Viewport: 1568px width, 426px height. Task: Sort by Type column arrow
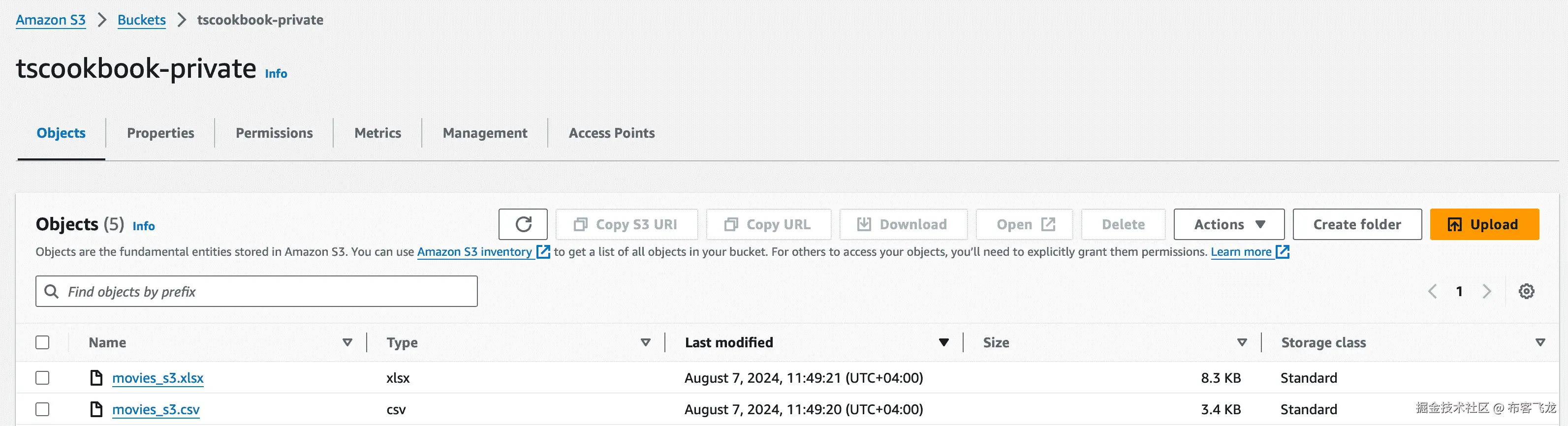coord(646,343)
